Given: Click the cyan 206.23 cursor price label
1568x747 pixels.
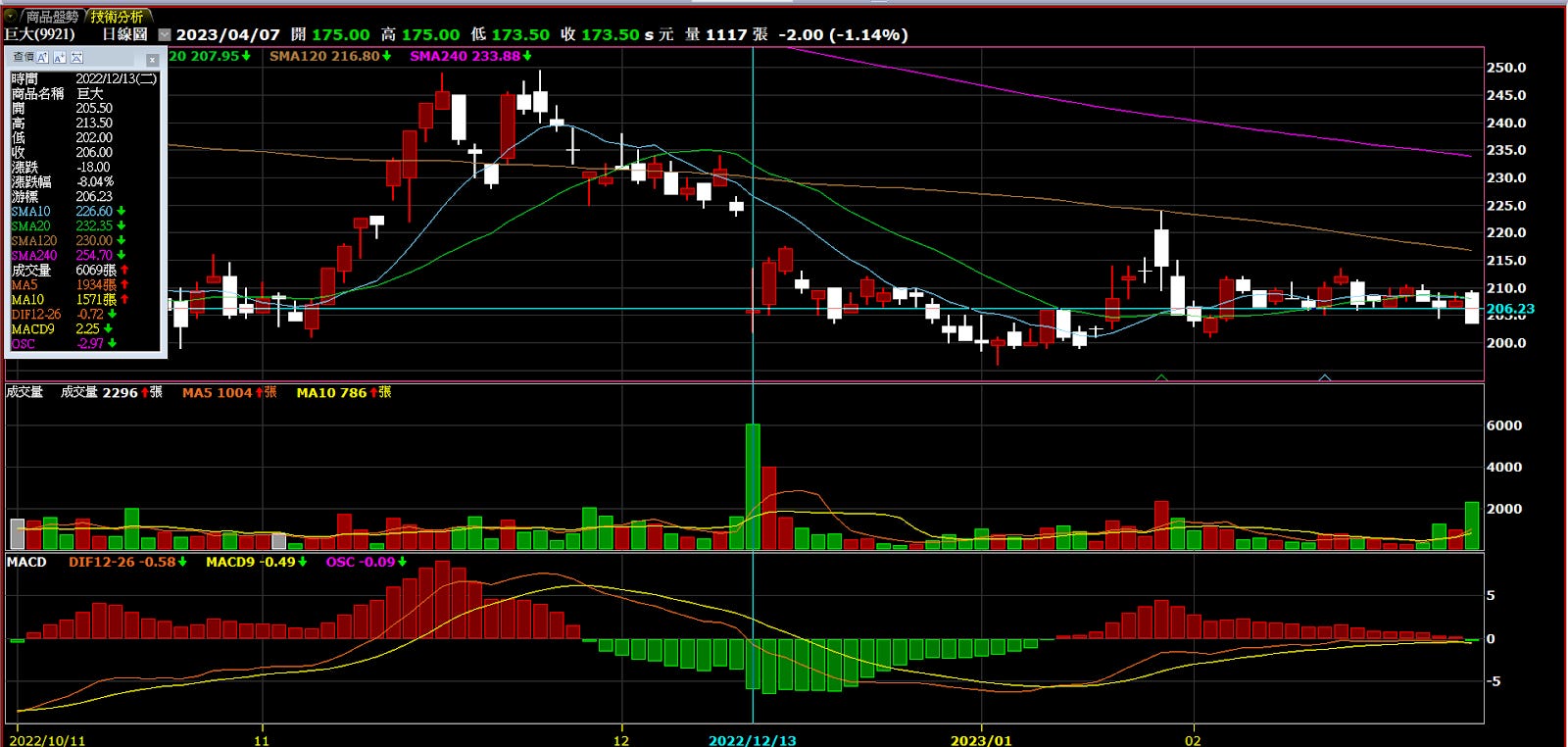Looking at the screenshot, I should click(x=1510, y=309).
